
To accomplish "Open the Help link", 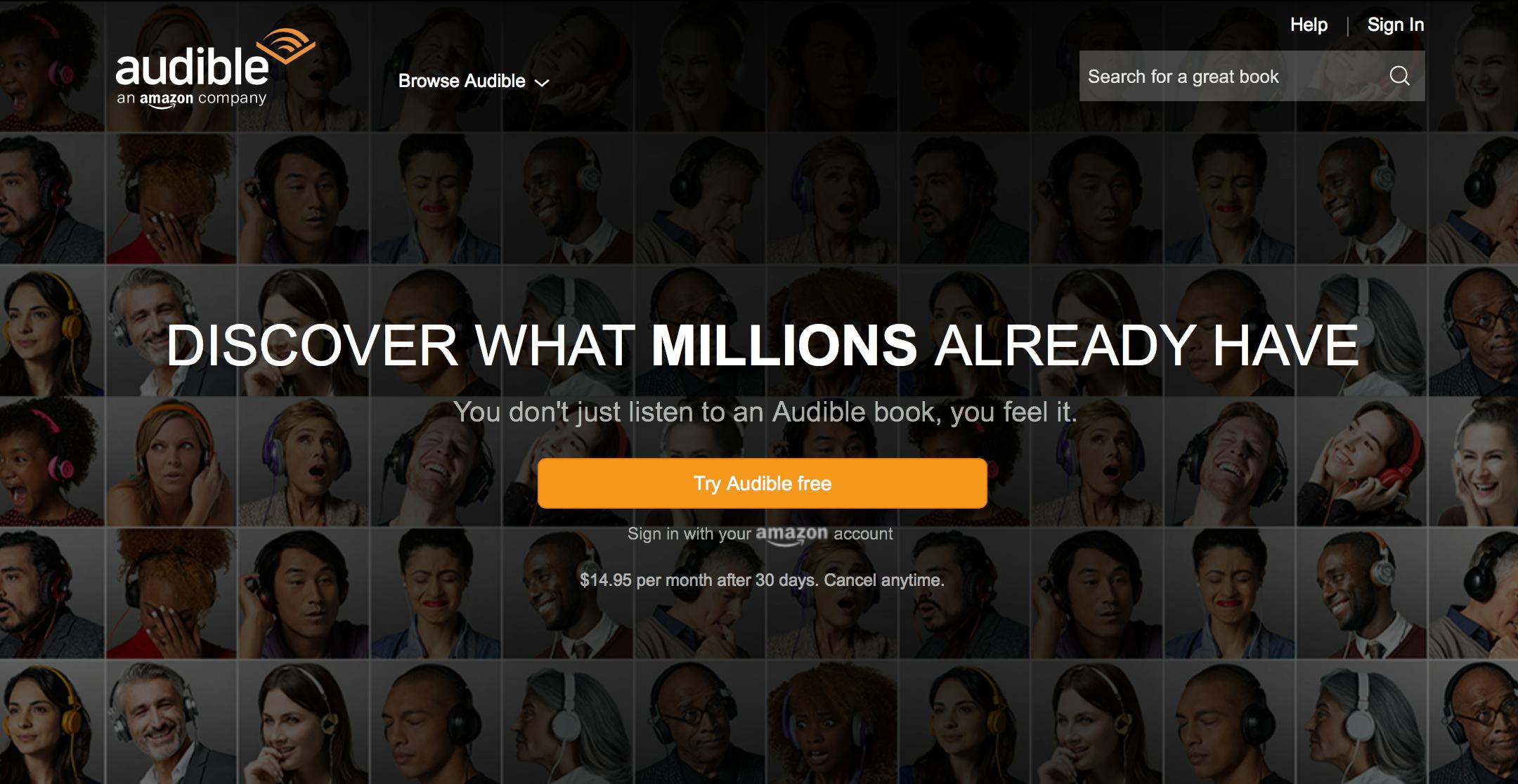I will click(1309, 25).
